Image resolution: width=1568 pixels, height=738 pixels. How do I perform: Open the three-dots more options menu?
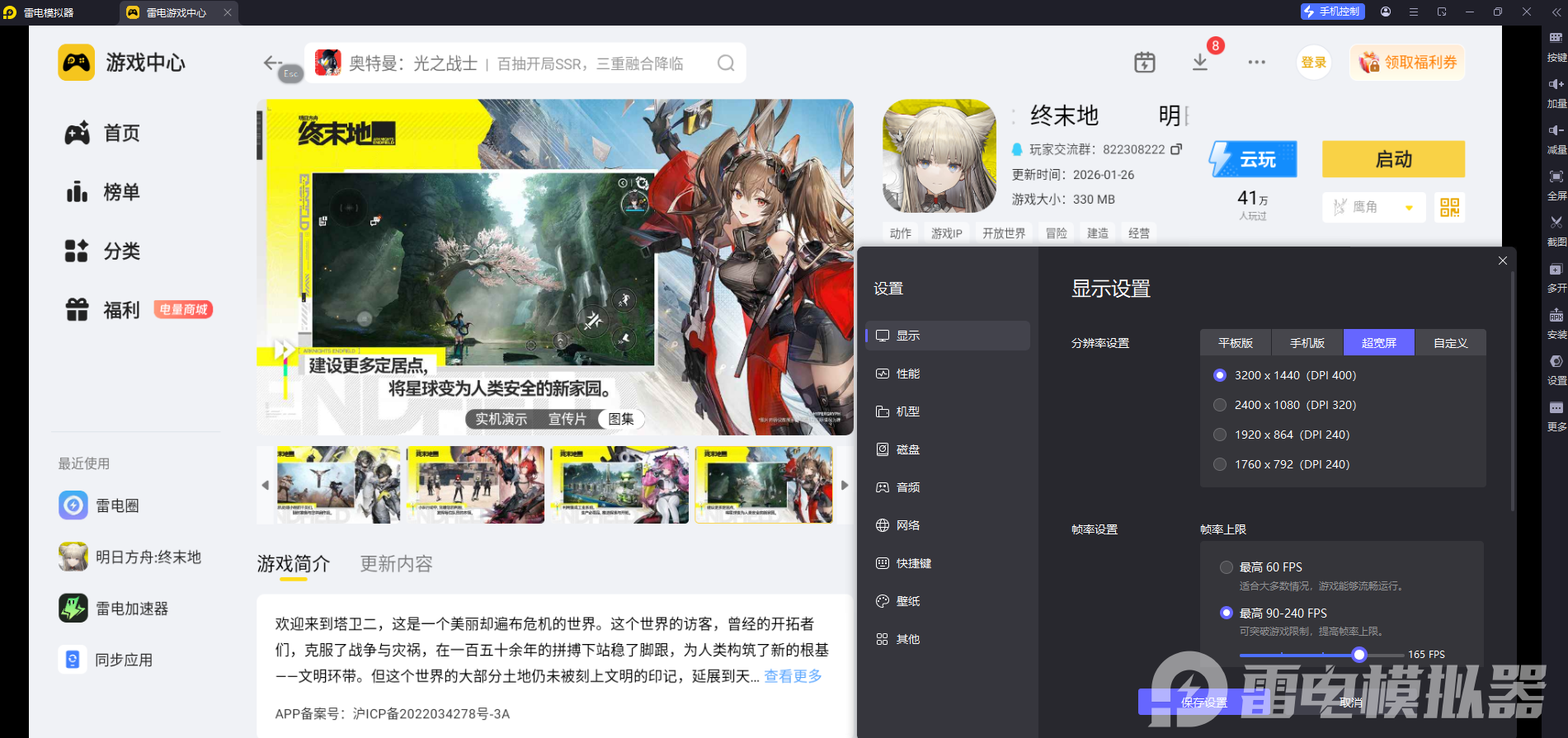click(x=1256, y=63)
